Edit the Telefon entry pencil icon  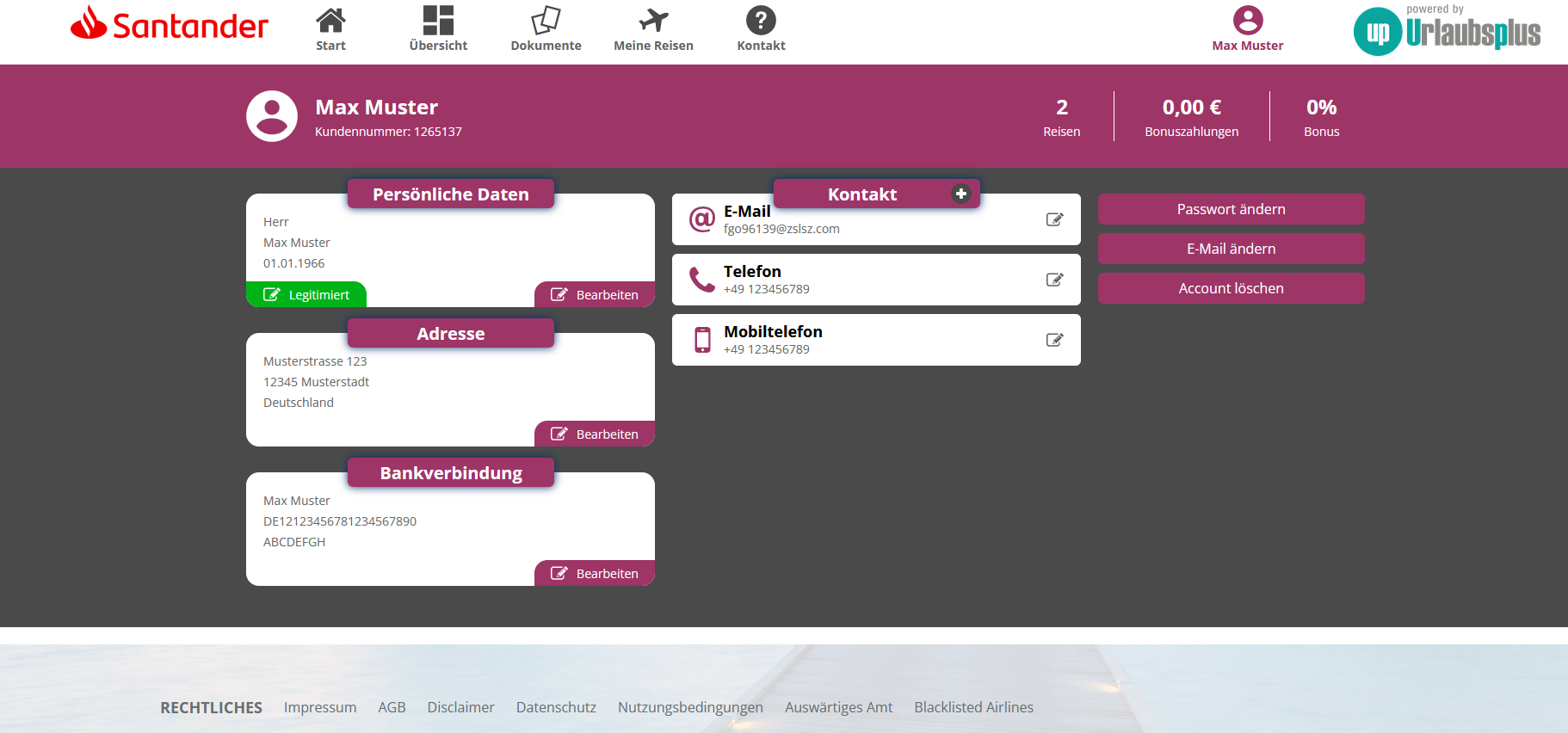(x=1054, y=280)
